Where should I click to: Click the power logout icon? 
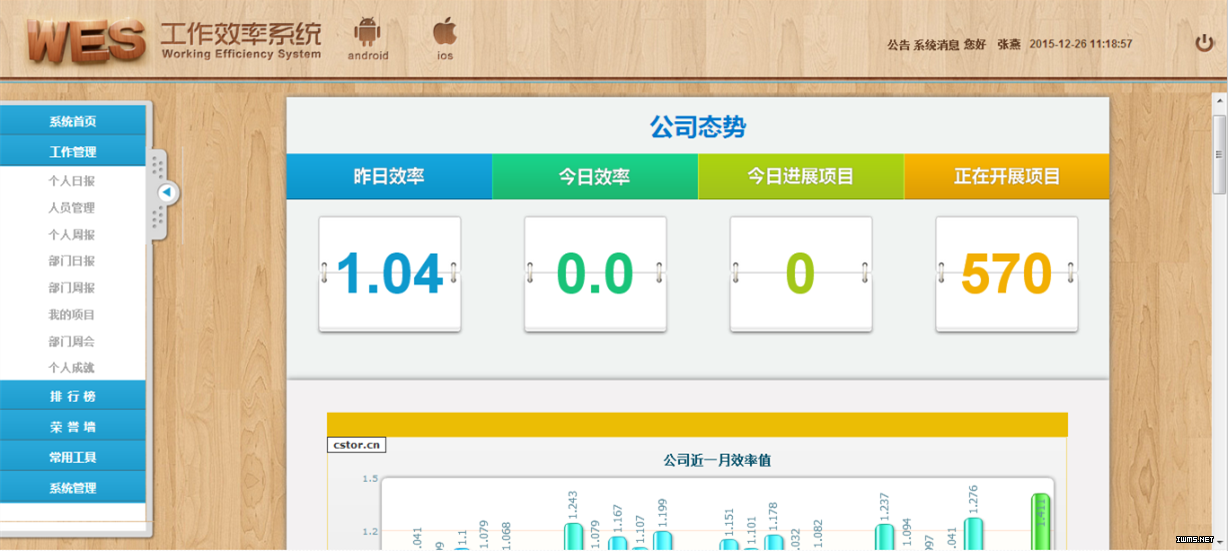point(1204,43)
